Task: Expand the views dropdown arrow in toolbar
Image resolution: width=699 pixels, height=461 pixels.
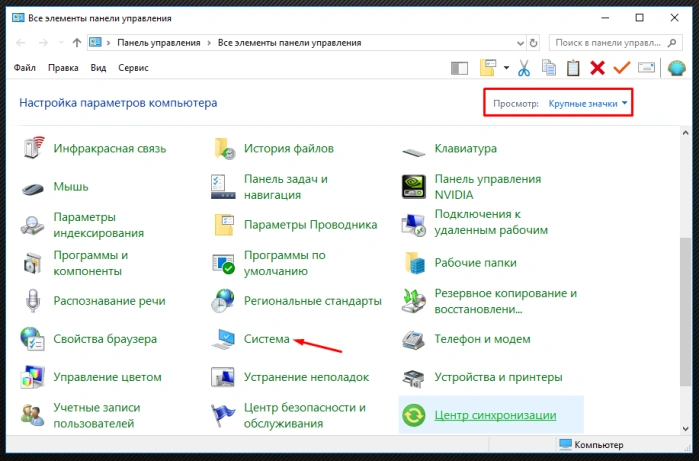Action: pyautogui.click(x=506, y=68)
